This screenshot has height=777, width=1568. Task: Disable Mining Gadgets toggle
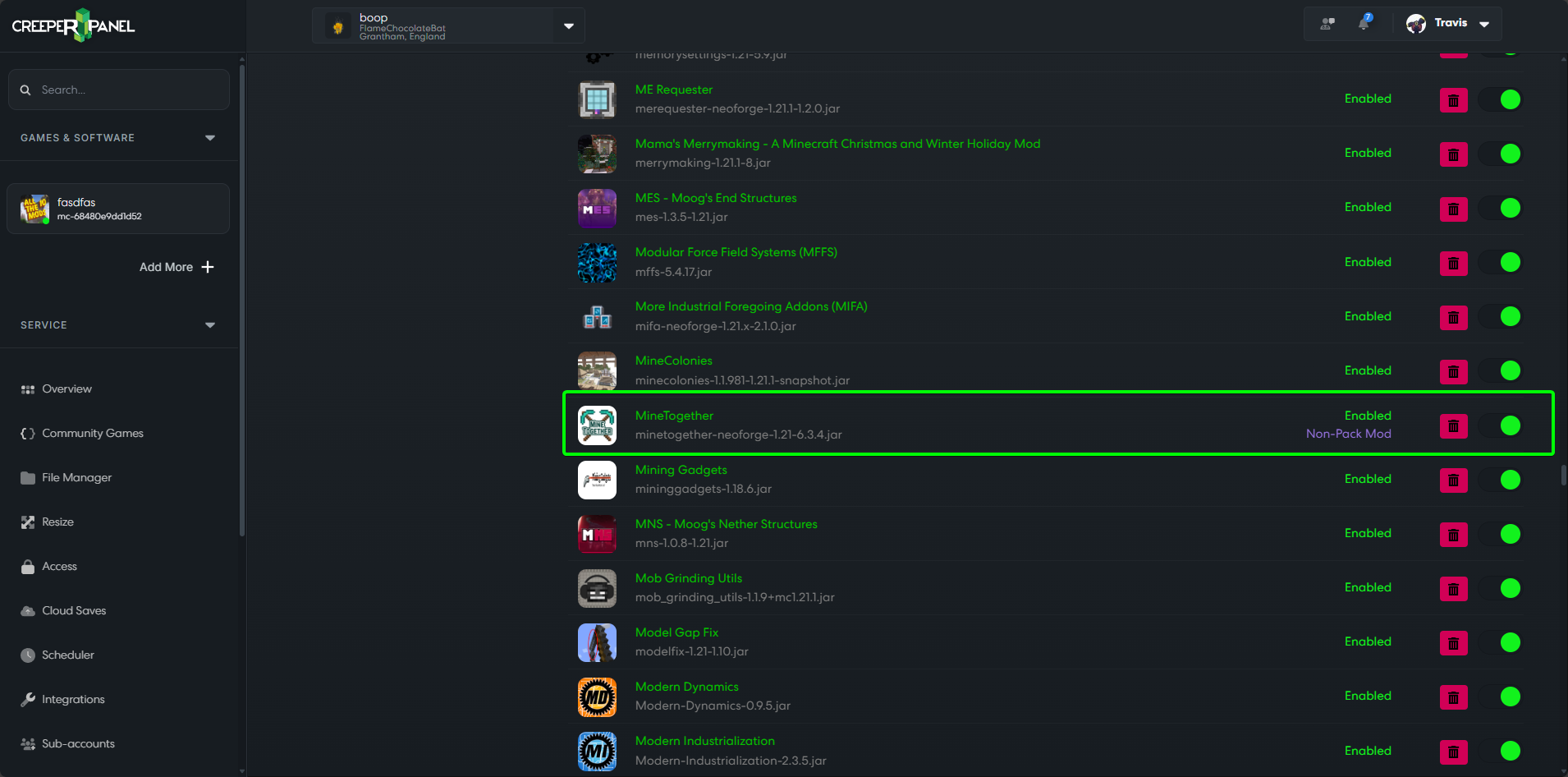[x=1500, y=479]
